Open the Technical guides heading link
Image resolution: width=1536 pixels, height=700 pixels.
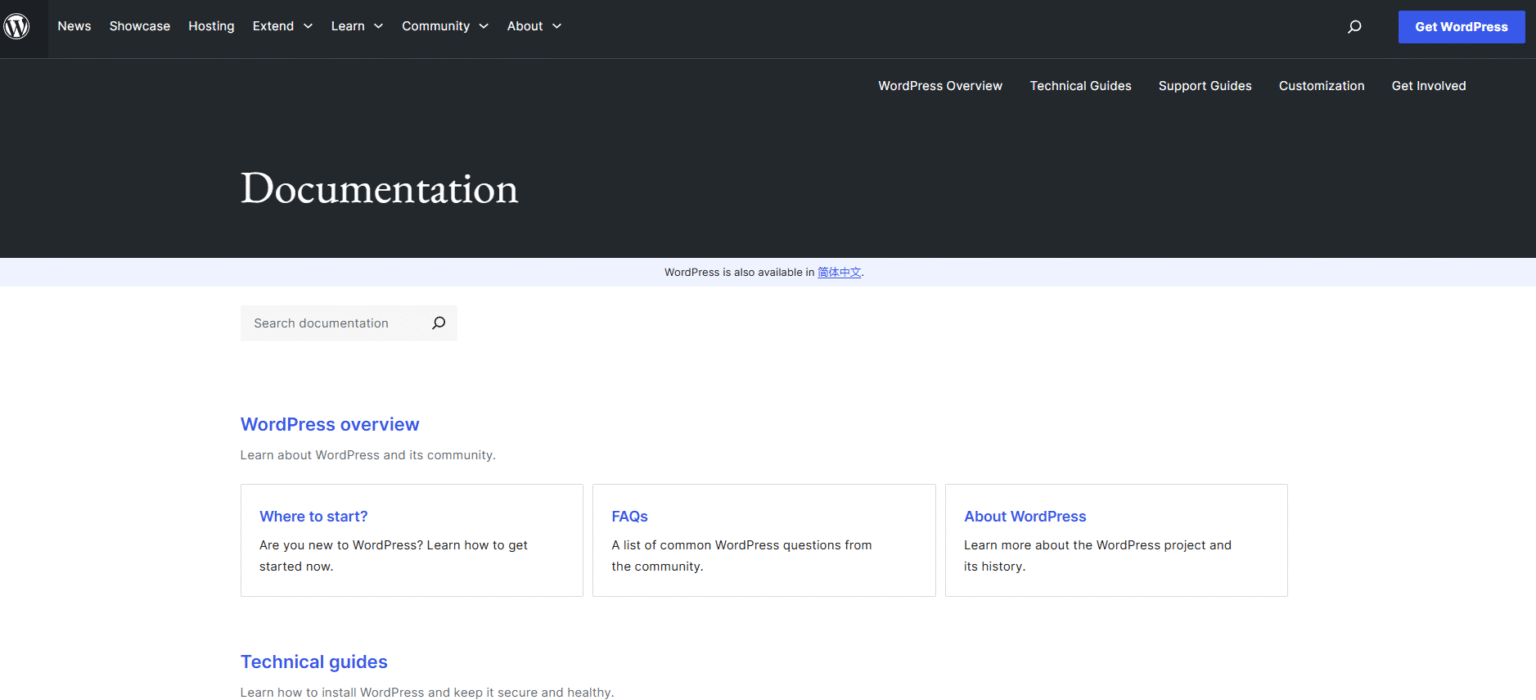point(314,662)
